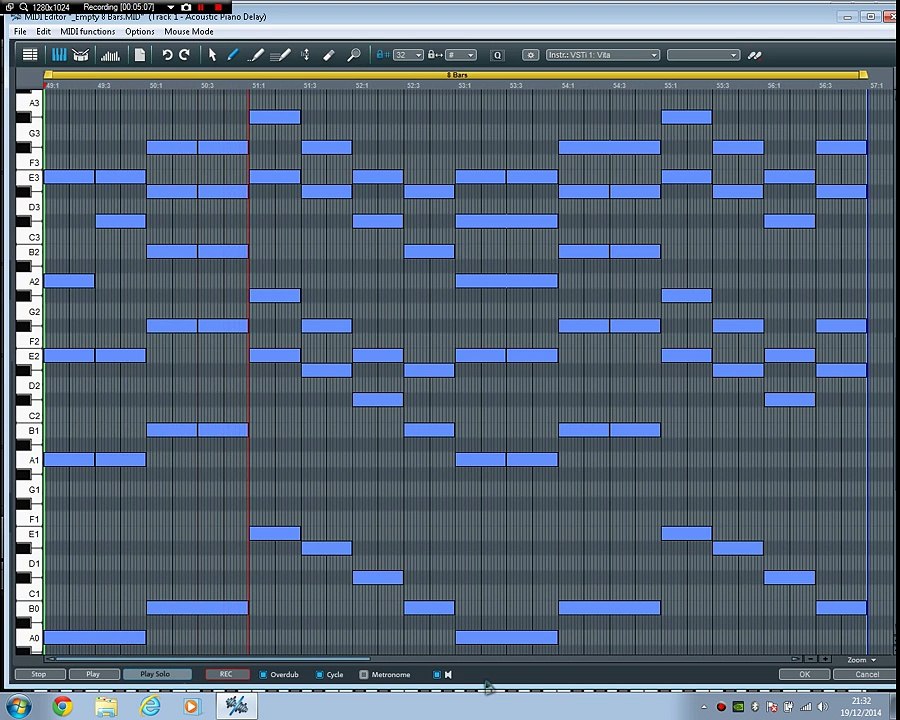Undo the last edit
The image size is (900, 720).
click(167, 55)
